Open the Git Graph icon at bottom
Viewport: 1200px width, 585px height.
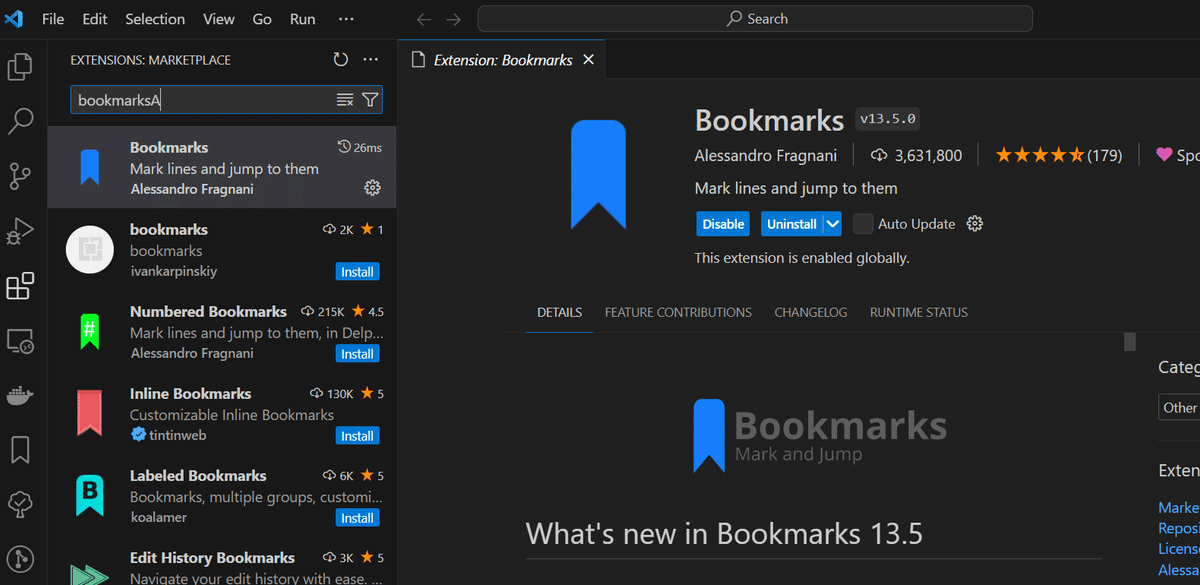(x=20, y=558)
